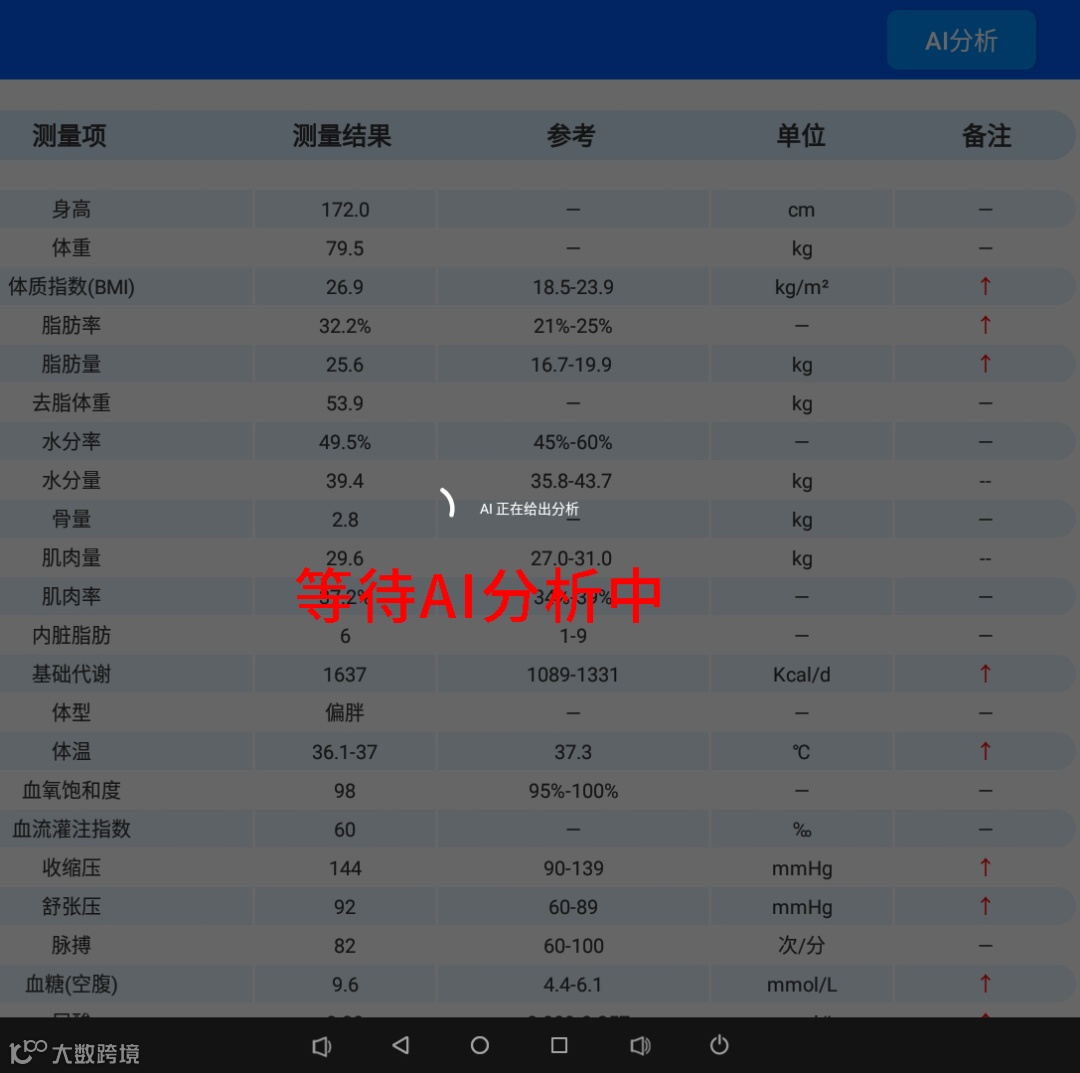Select the 内脏脂肪 row label
Viewport: 1080px width, 1073px height.
(71, 635)
